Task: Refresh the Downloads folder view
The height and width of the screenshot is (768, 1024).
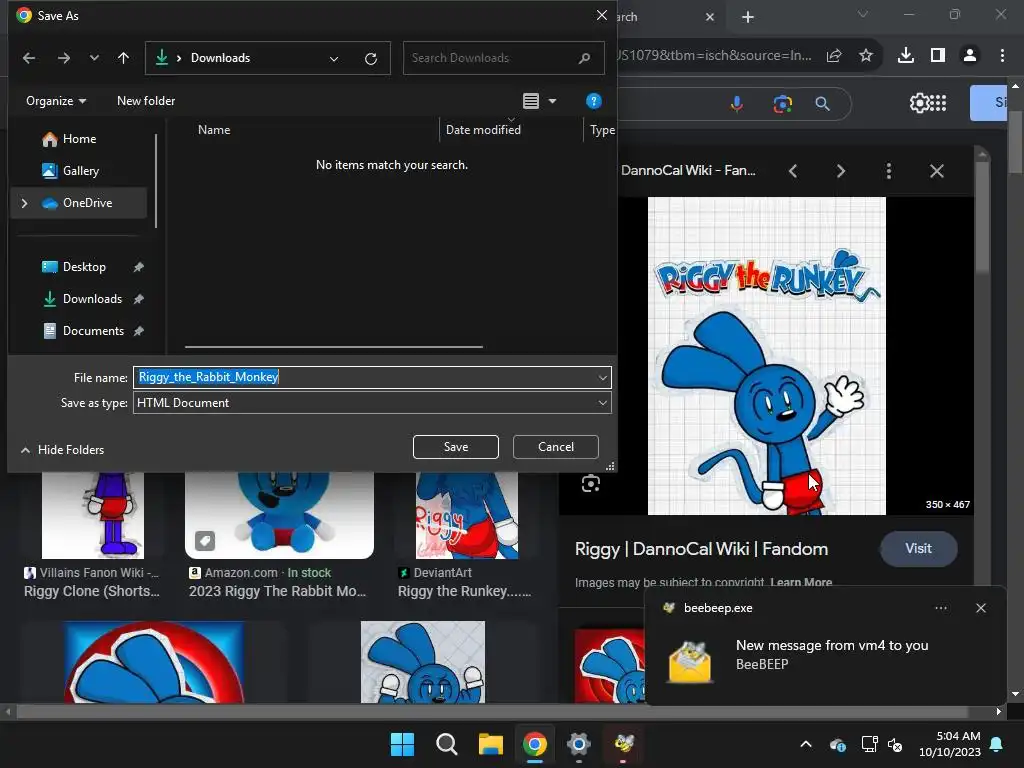Action: click(x=371, y=59)
